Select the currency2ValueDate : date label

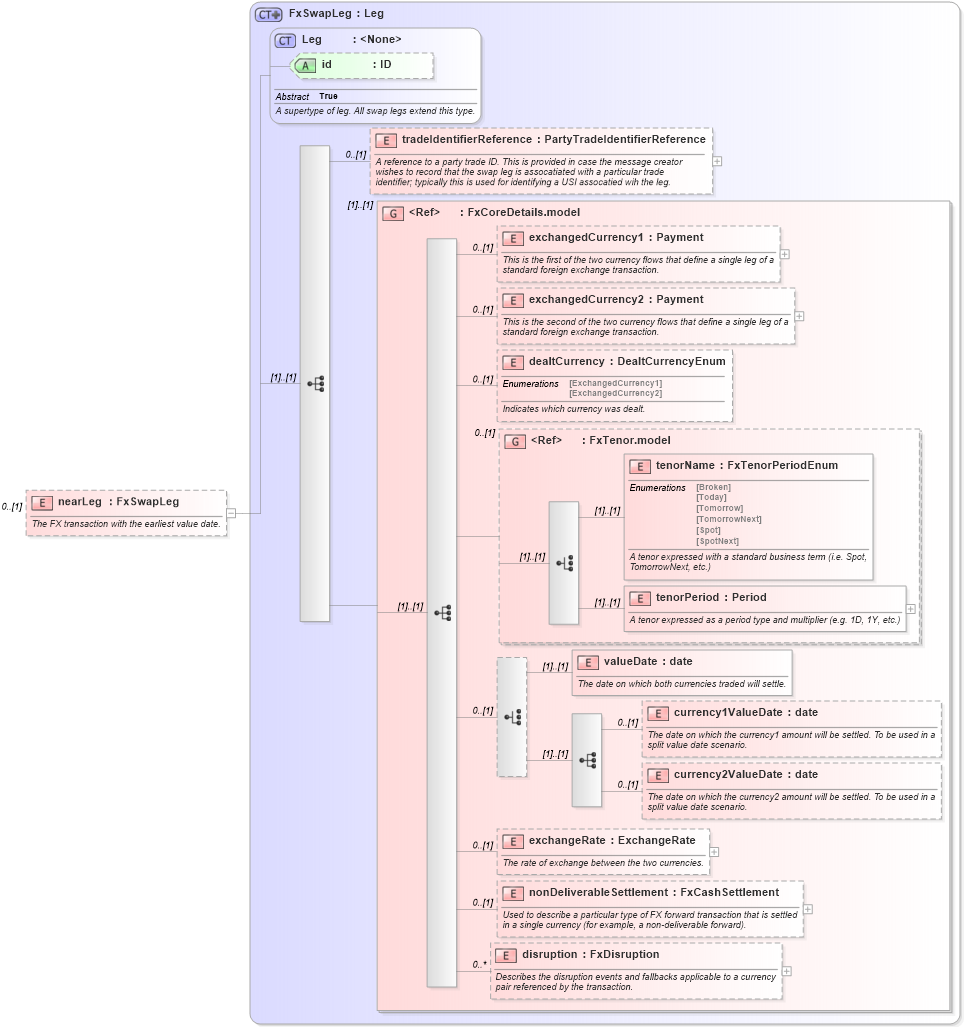click(746, 775)
